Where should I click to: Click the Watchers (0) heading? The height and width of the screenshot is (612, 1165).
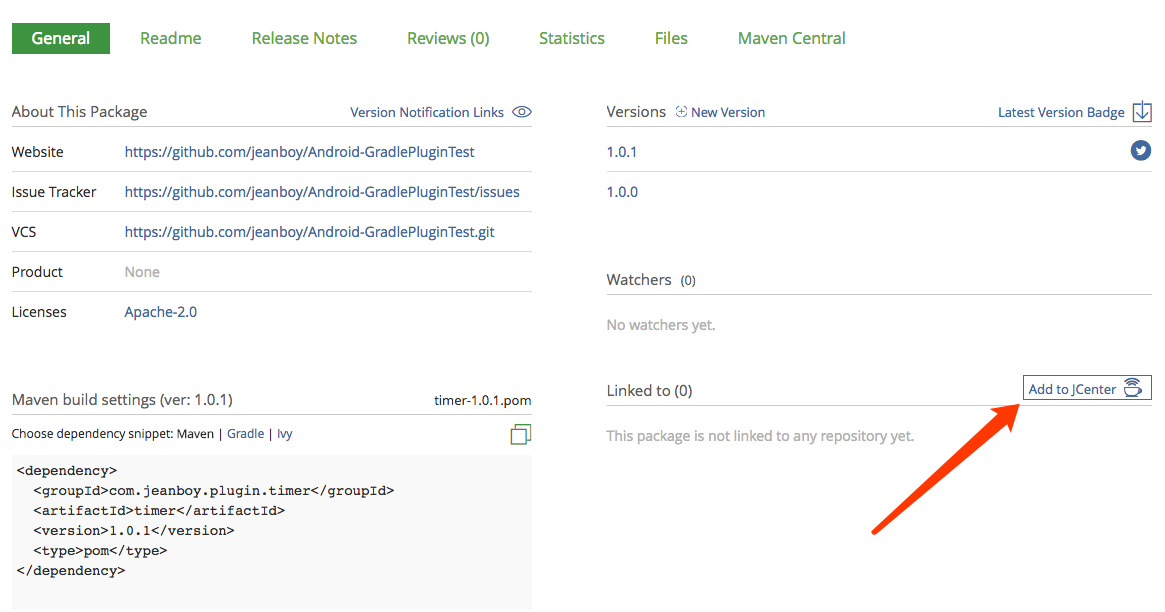651,280
